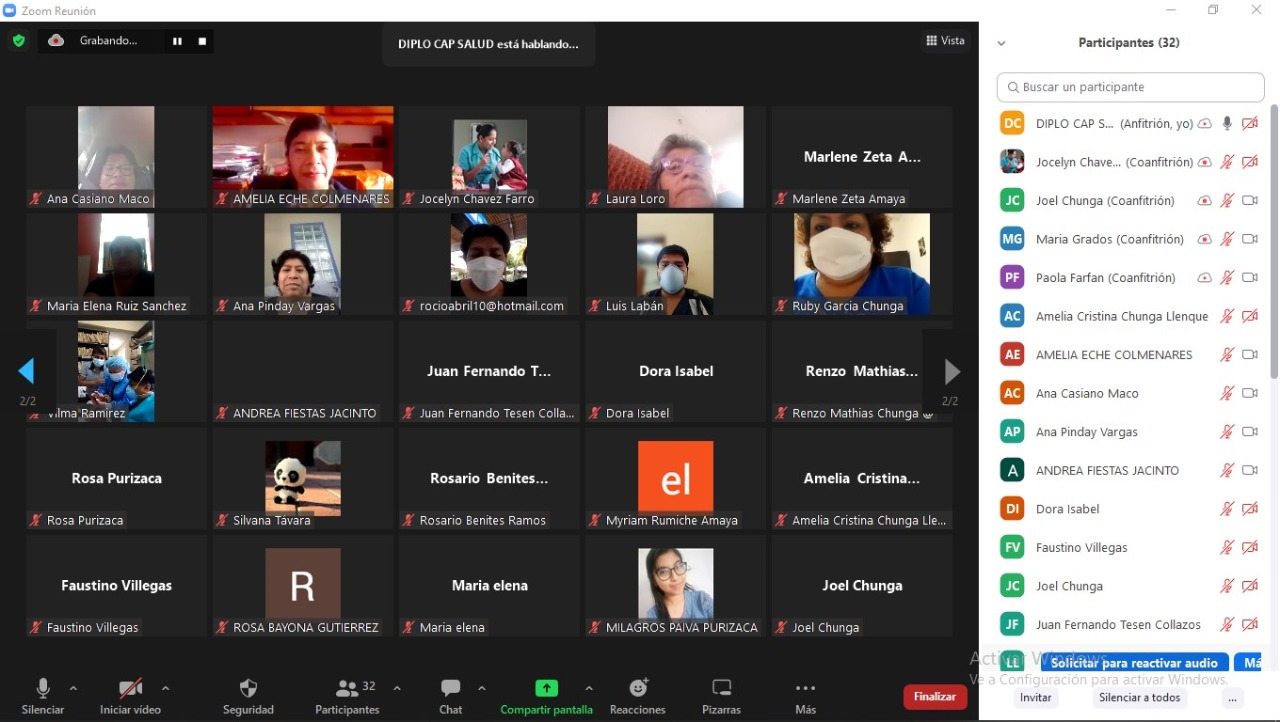
Task: Click the green encryption shield icon
Action: point(18,41)
